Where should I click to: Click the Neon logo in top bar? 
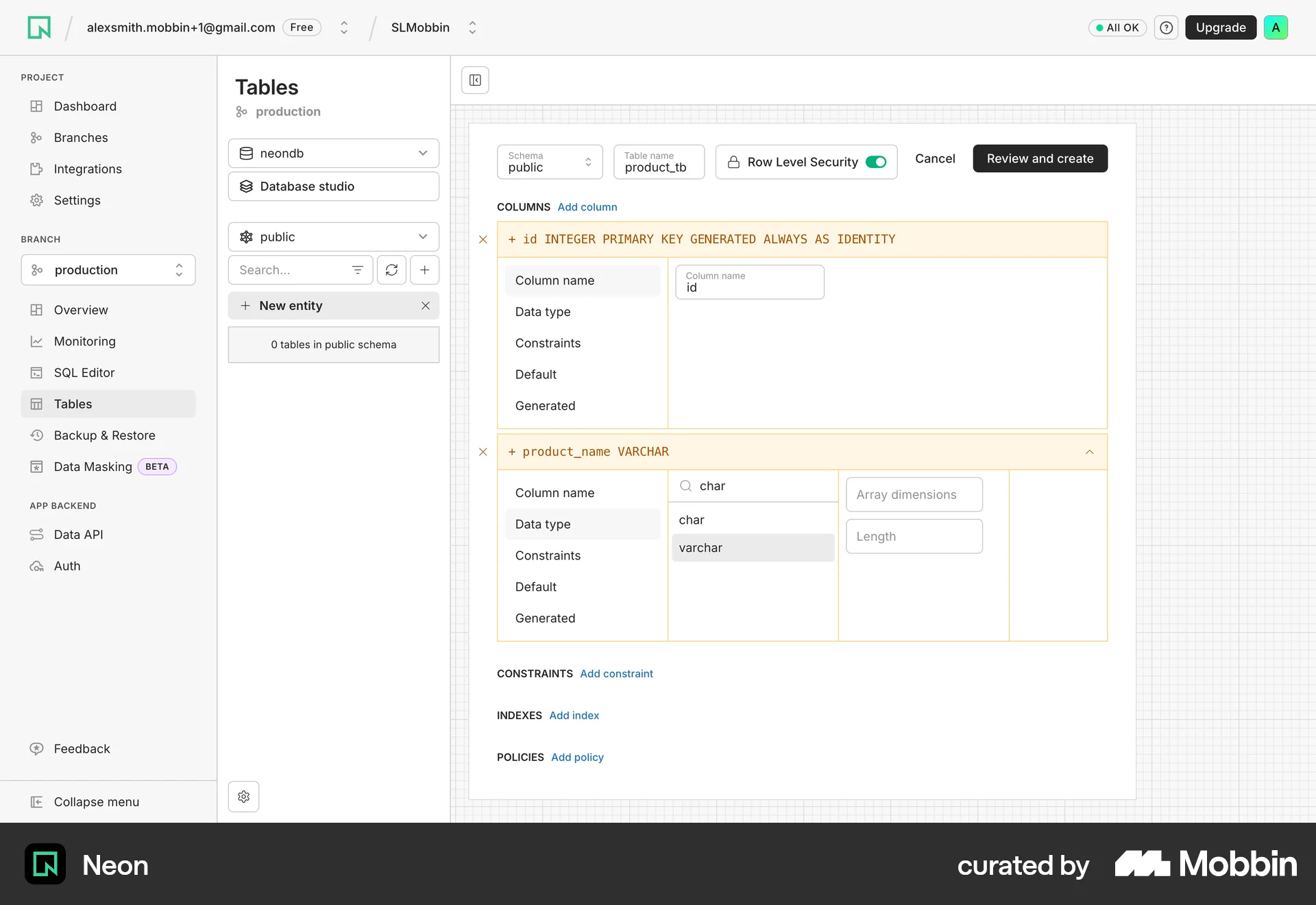39,27
